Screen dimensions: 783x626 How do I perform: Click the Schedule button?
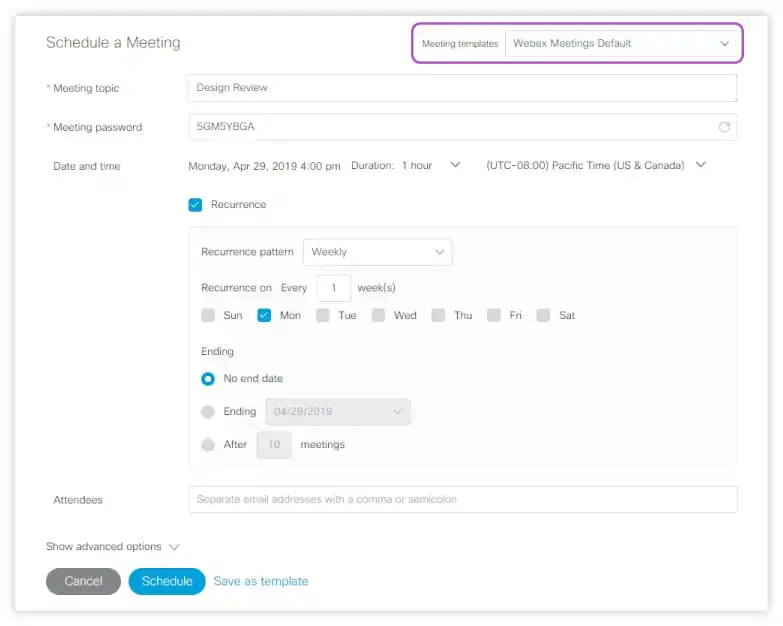(167, 581)
